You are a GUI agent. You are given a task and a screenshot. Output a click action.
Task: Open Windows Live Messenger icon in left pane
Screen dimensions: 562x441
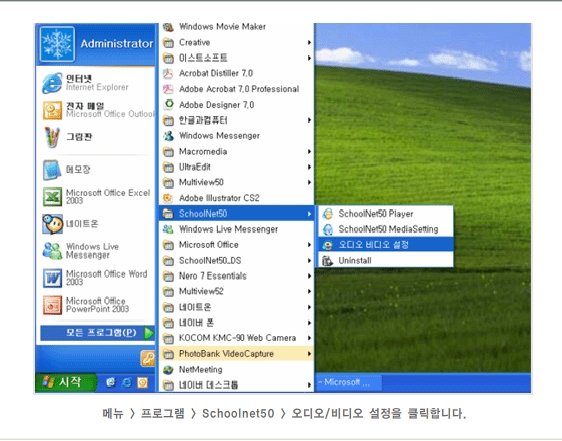[52, 251]
